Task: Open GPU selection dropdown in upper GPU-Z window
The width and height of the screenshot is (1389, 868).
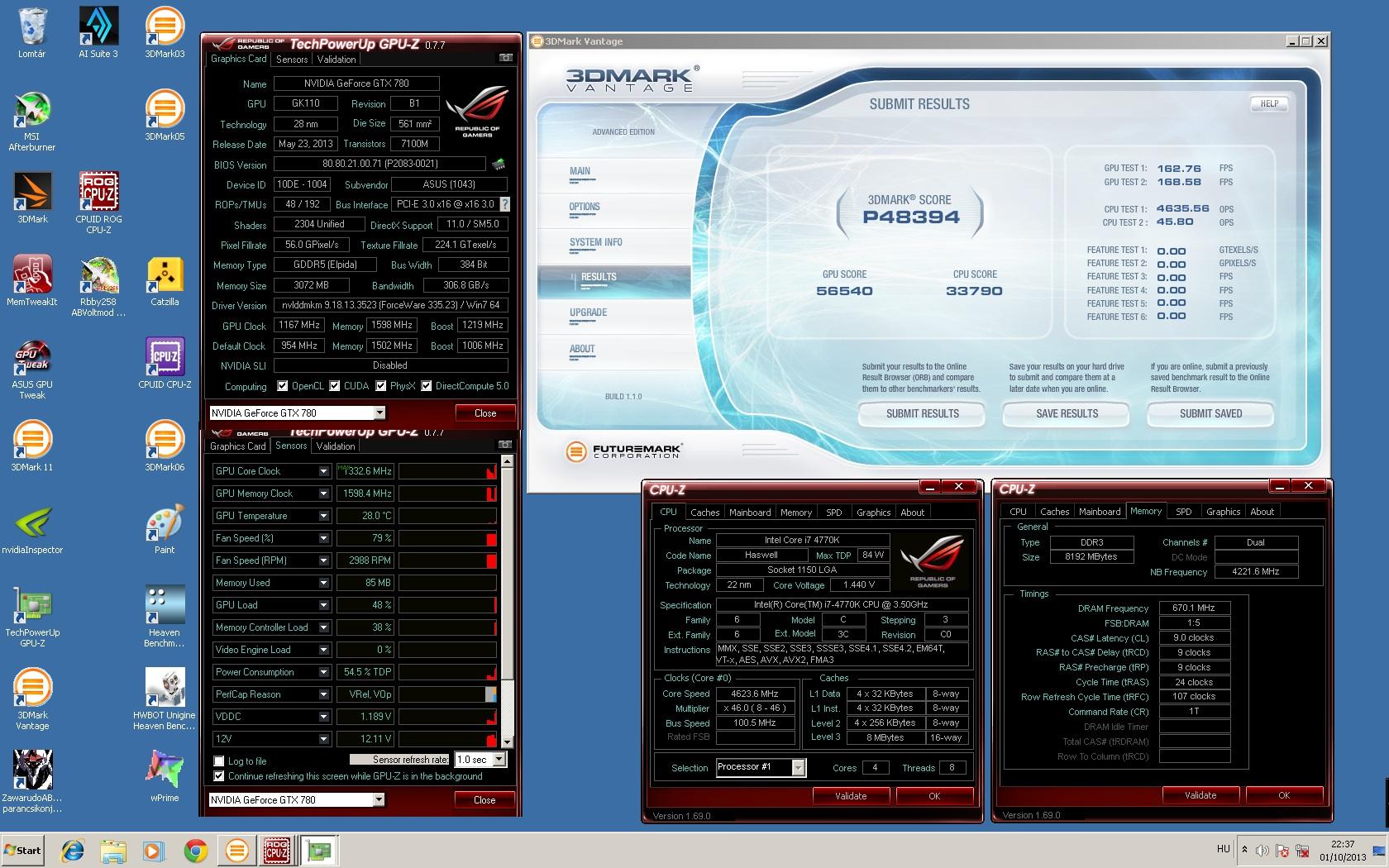Action: [379, 413]
